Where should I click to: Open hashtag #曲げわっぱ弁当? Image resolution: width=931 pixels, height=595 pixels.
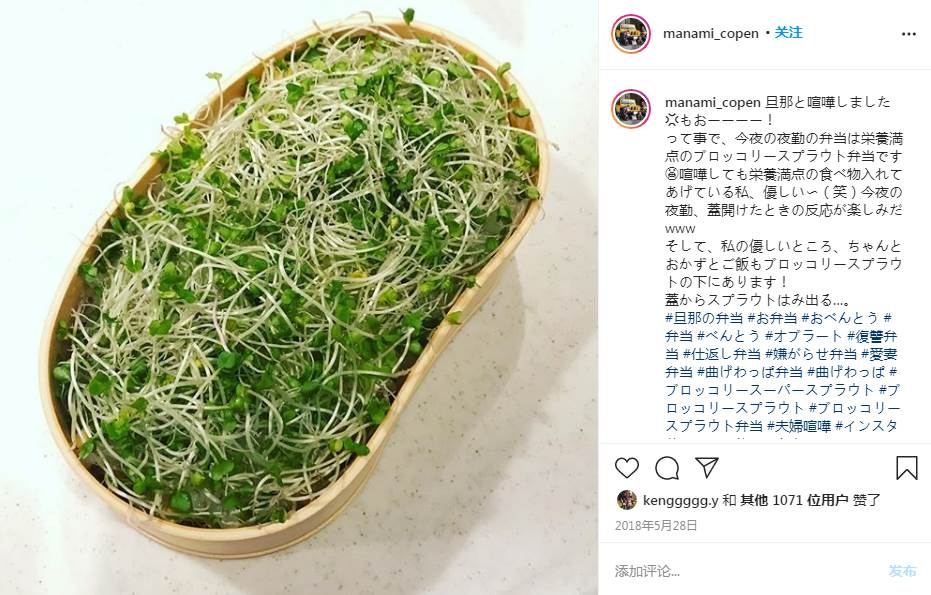click(749, 372)
